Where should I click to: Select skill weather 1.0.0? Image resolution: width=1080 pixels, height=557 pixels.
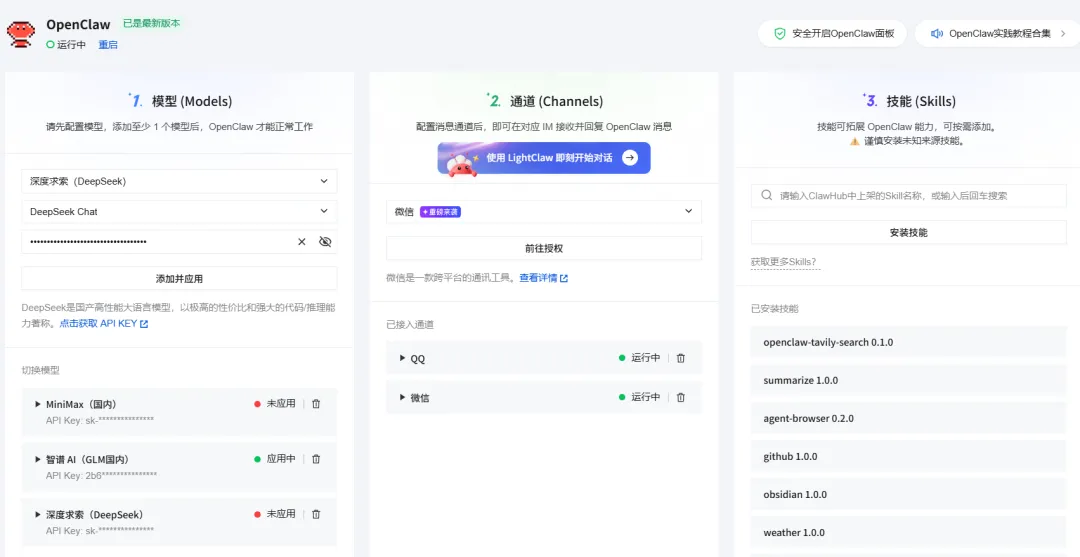[x=908, y=532]
